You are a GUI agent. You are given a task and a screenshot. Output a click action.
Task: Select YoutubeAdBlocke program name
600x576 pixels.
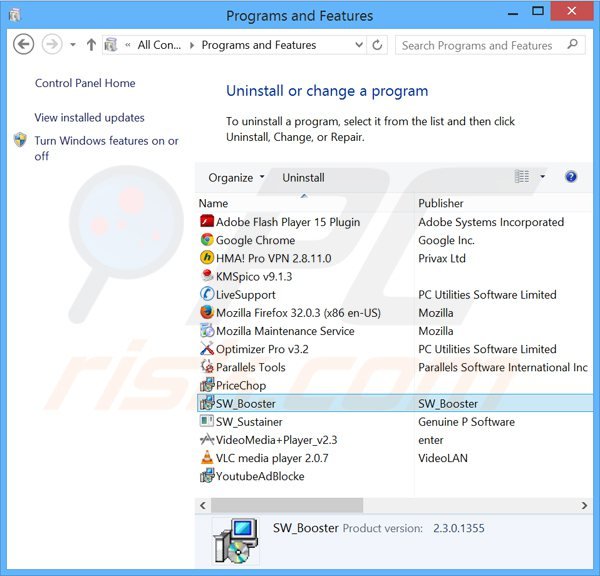tap(260, 476)
